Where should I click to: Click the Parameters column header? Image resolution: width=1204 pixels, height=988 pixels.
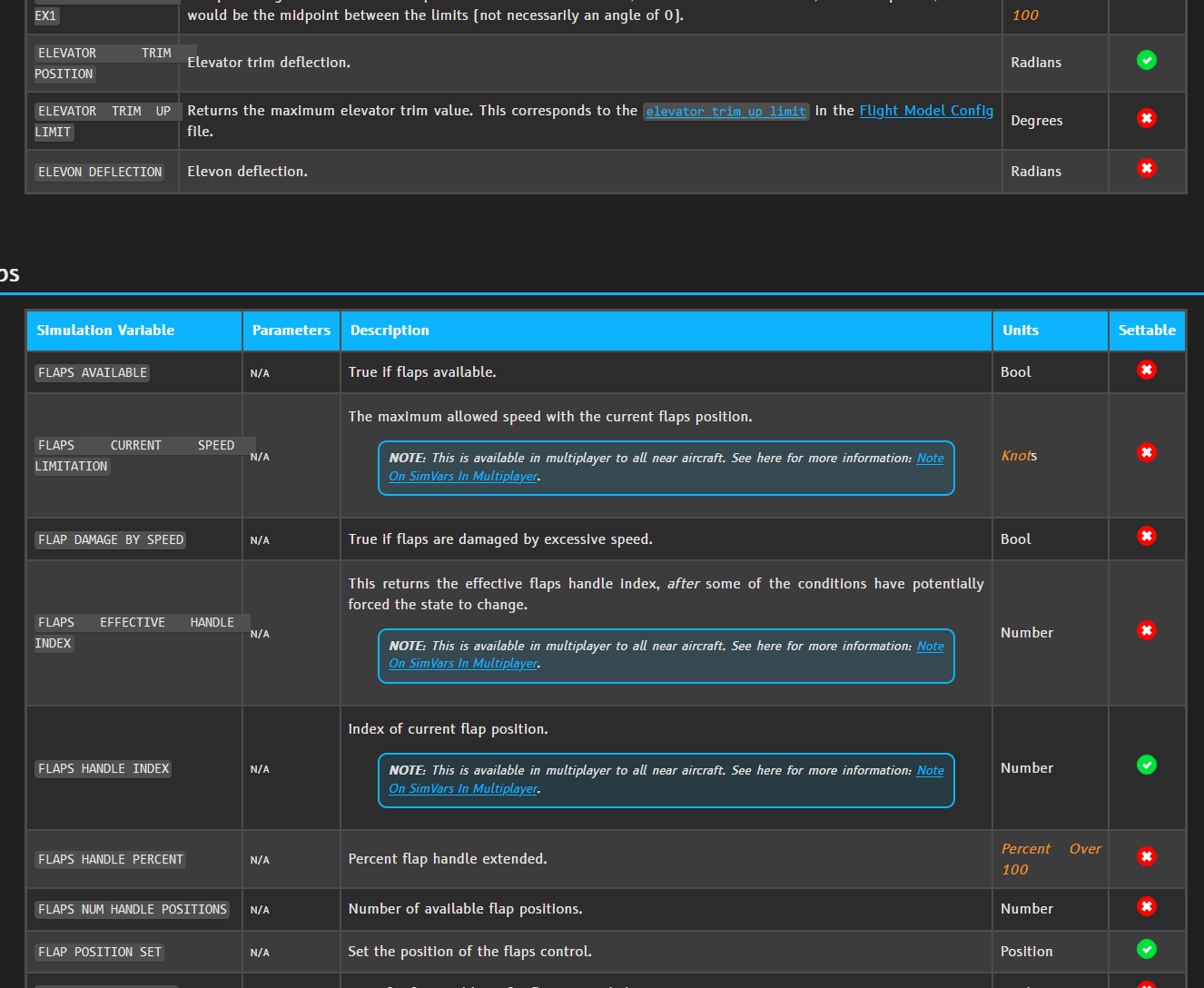291,331
